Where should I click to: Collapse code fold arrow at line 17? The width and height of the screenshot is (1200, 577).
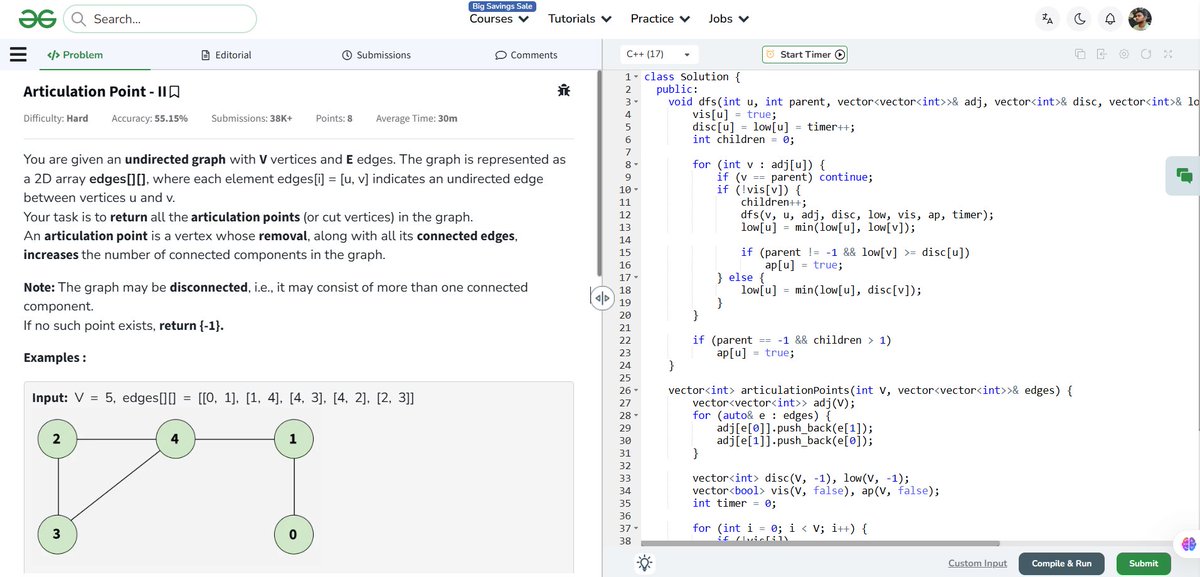point(635,277)
